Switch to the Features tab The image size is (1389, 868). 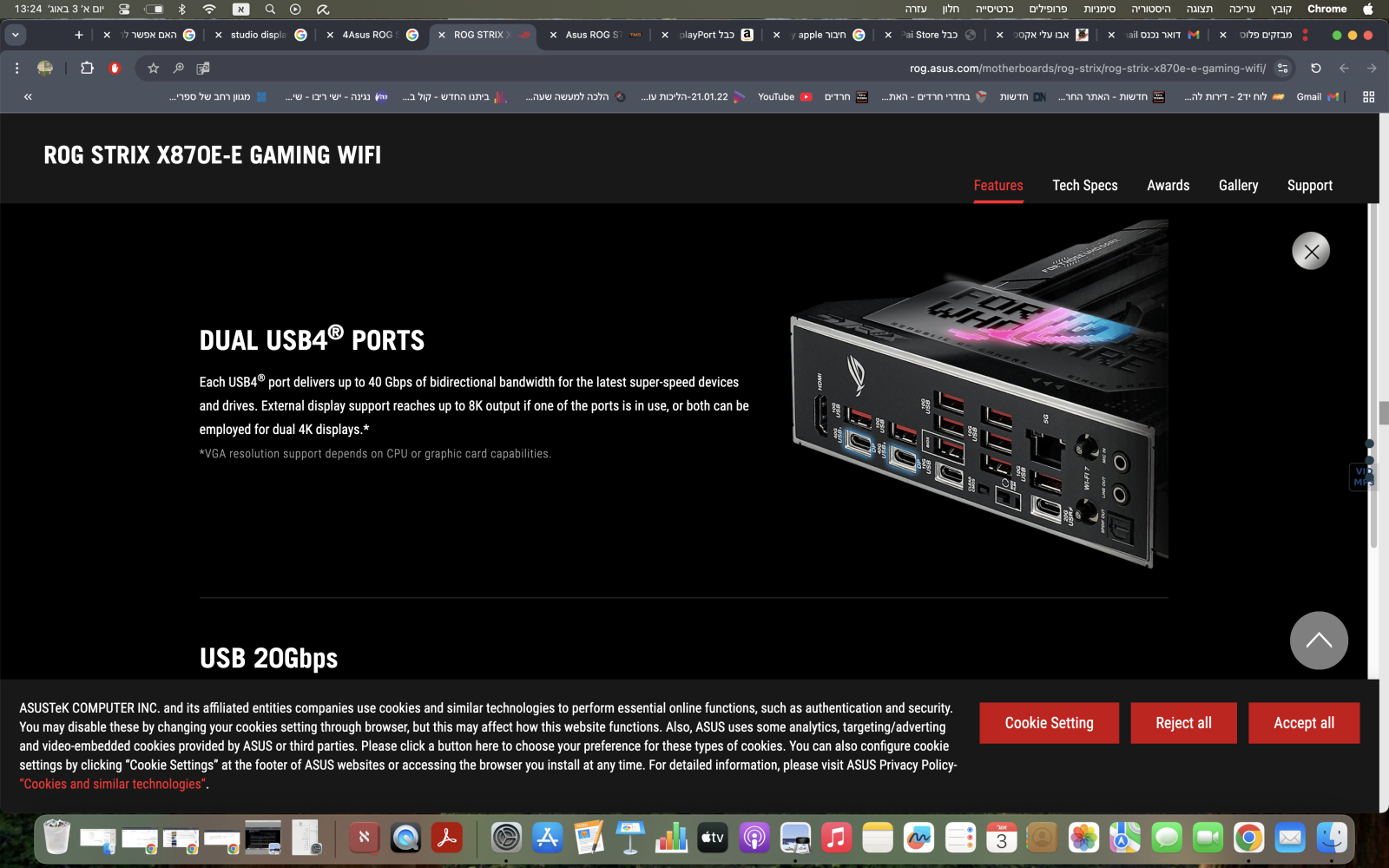(998, 186)
